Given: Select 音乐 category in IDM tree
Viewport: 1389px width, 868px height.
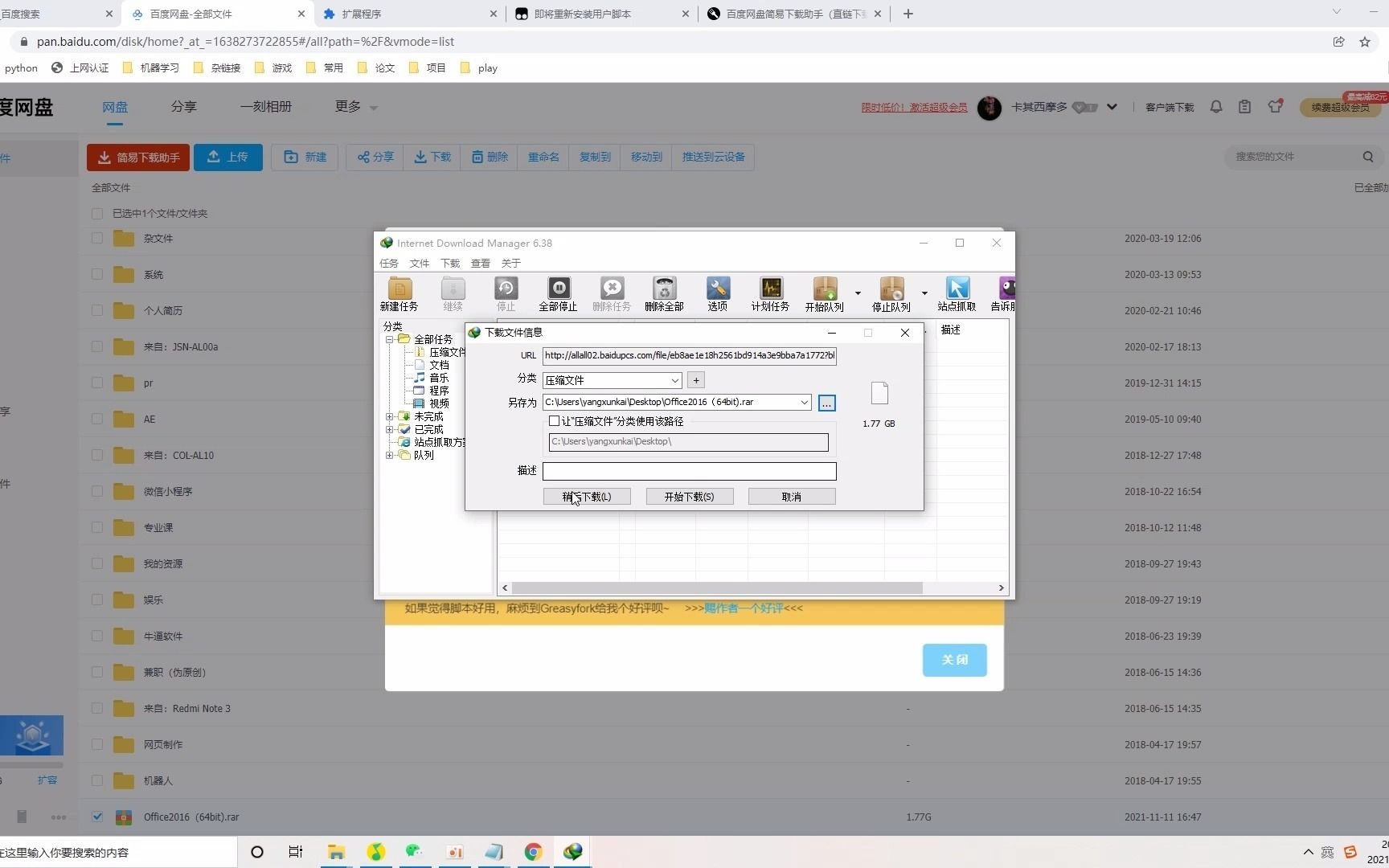Looking at the screenshot, I should click(x=439, y=378).
